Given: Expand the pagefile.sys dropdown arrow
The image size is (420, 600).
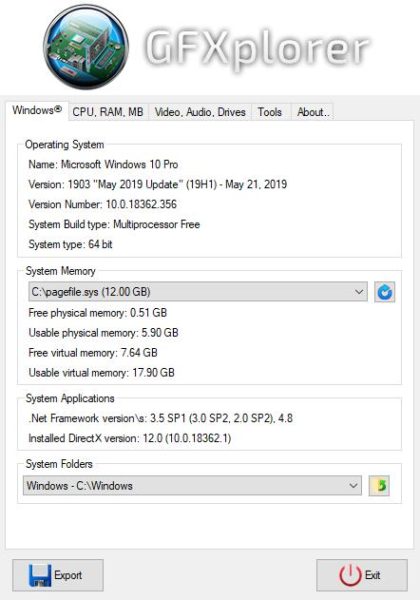Looking at the screenshot, I should coord(359,292).
